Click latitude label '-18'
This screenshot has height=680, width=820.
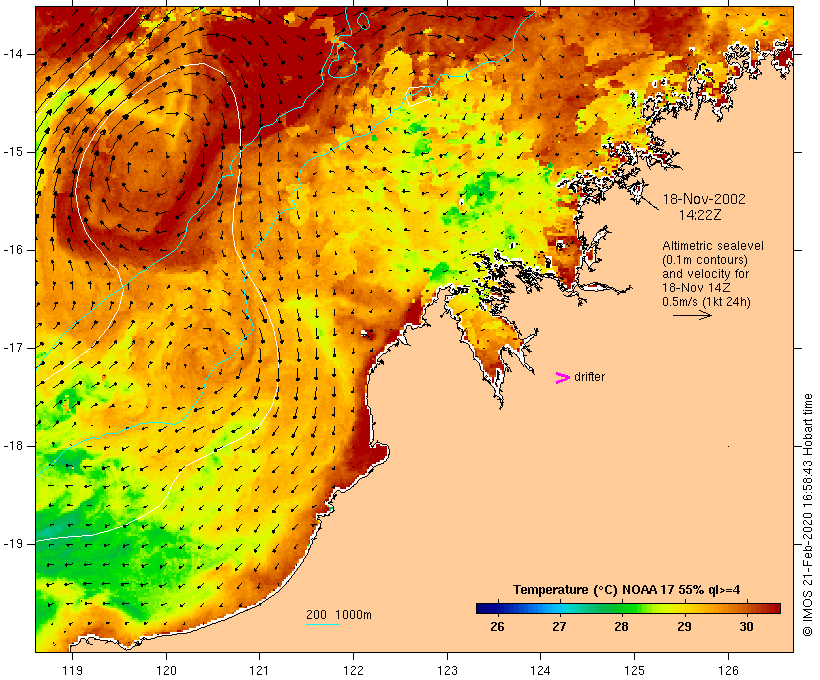13,446
